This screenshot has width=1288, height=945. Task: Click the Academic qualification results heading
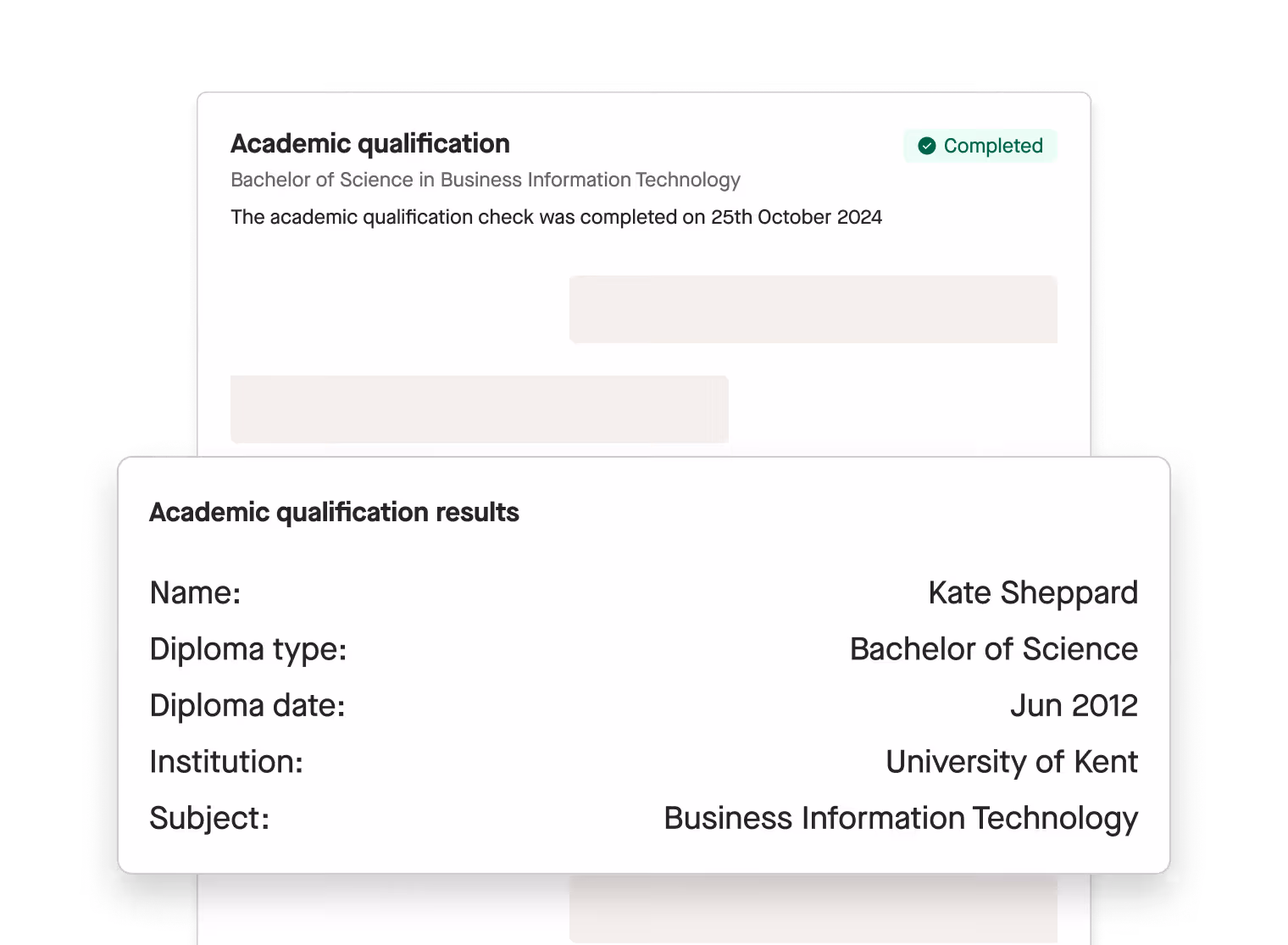(x=334, y=512)
